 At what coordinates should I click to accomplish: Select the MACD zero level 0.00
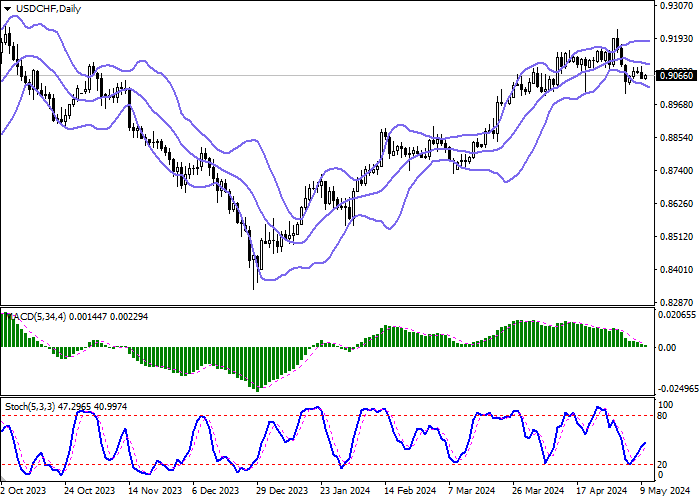click(x=667, y=347)
